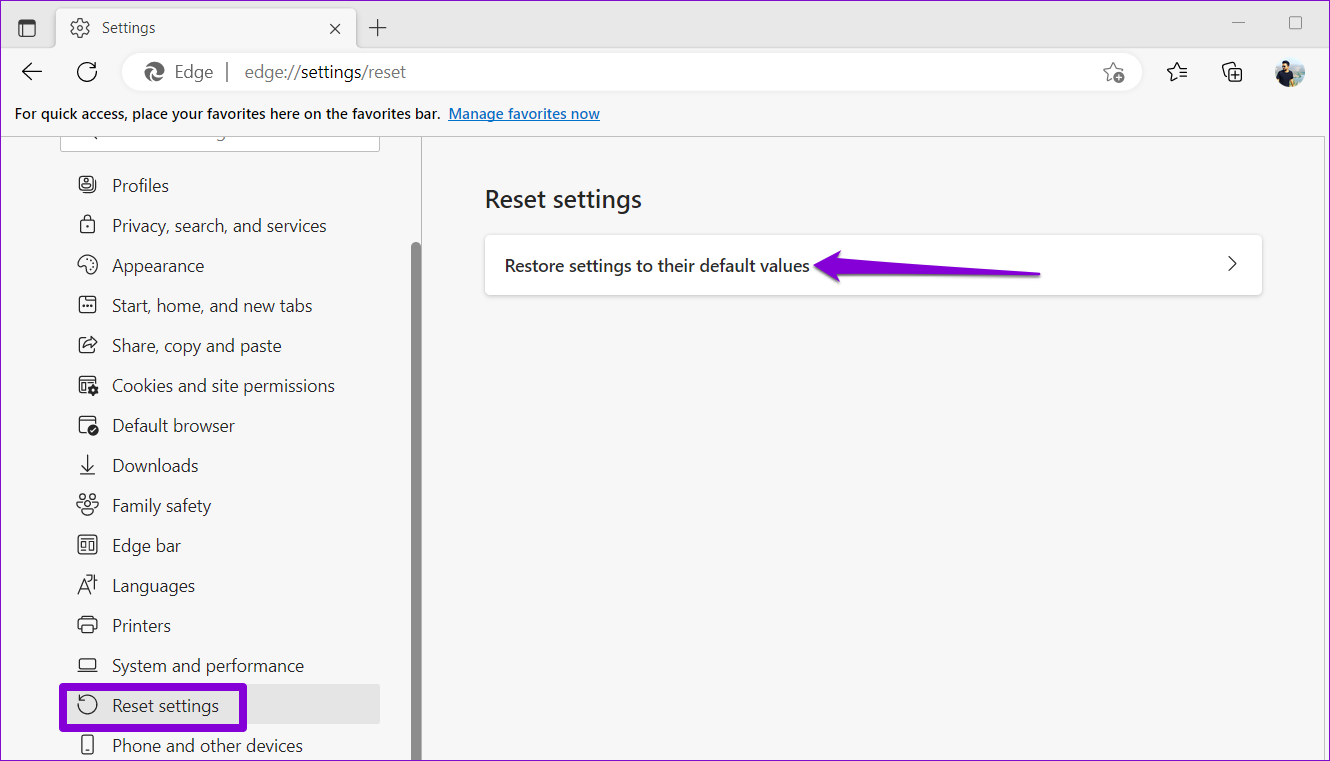Open the tab actions menu icon
Viewport: 1330px width, 761px height.
click(x=27, y=28)
